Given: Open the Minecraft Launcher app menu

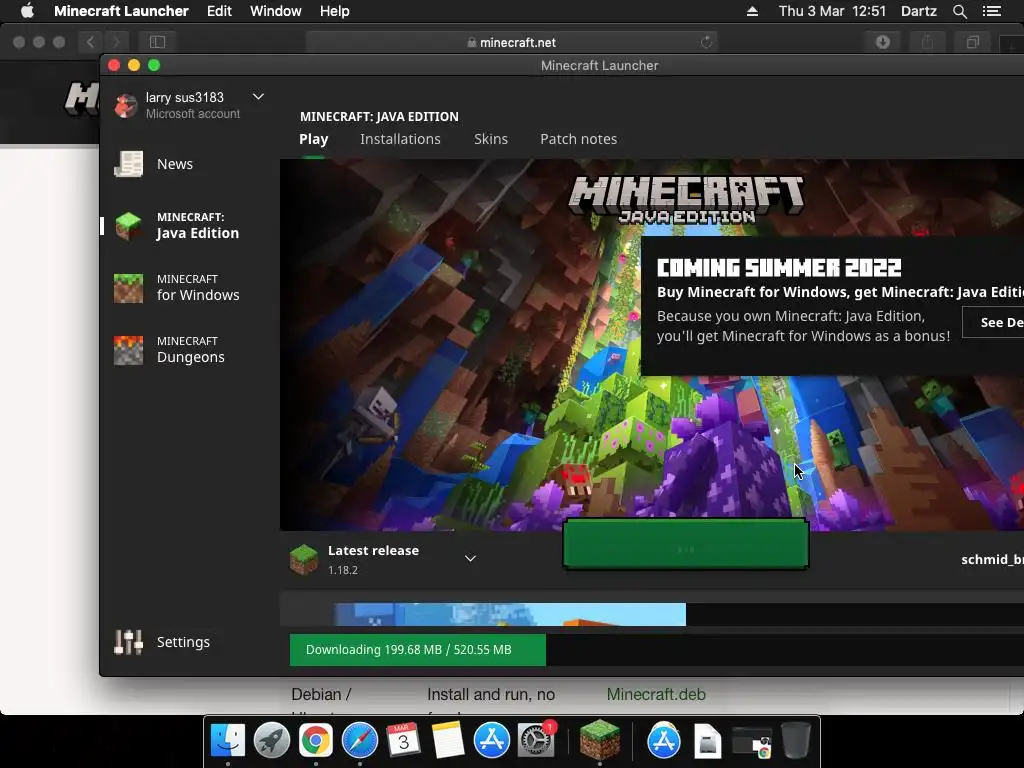Looking at the screenshot, I should pyautogui.click(x=121, y=11).
